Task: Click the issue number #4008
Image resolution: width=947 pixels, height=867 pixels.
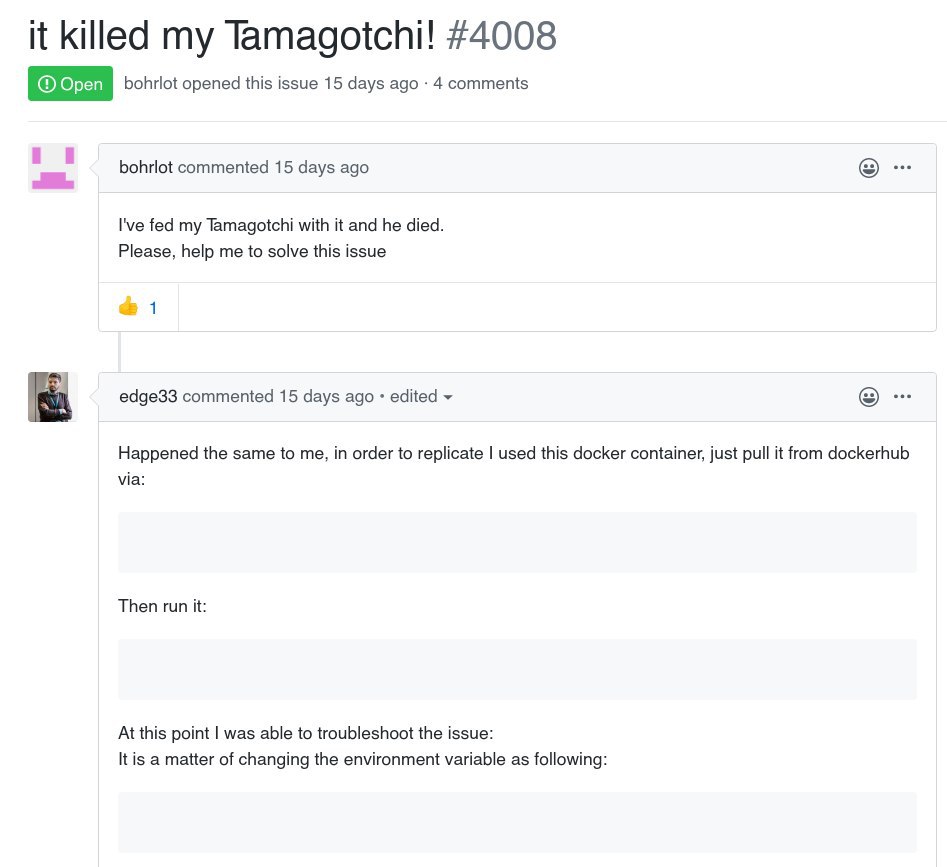Action: tap(501, 36)
